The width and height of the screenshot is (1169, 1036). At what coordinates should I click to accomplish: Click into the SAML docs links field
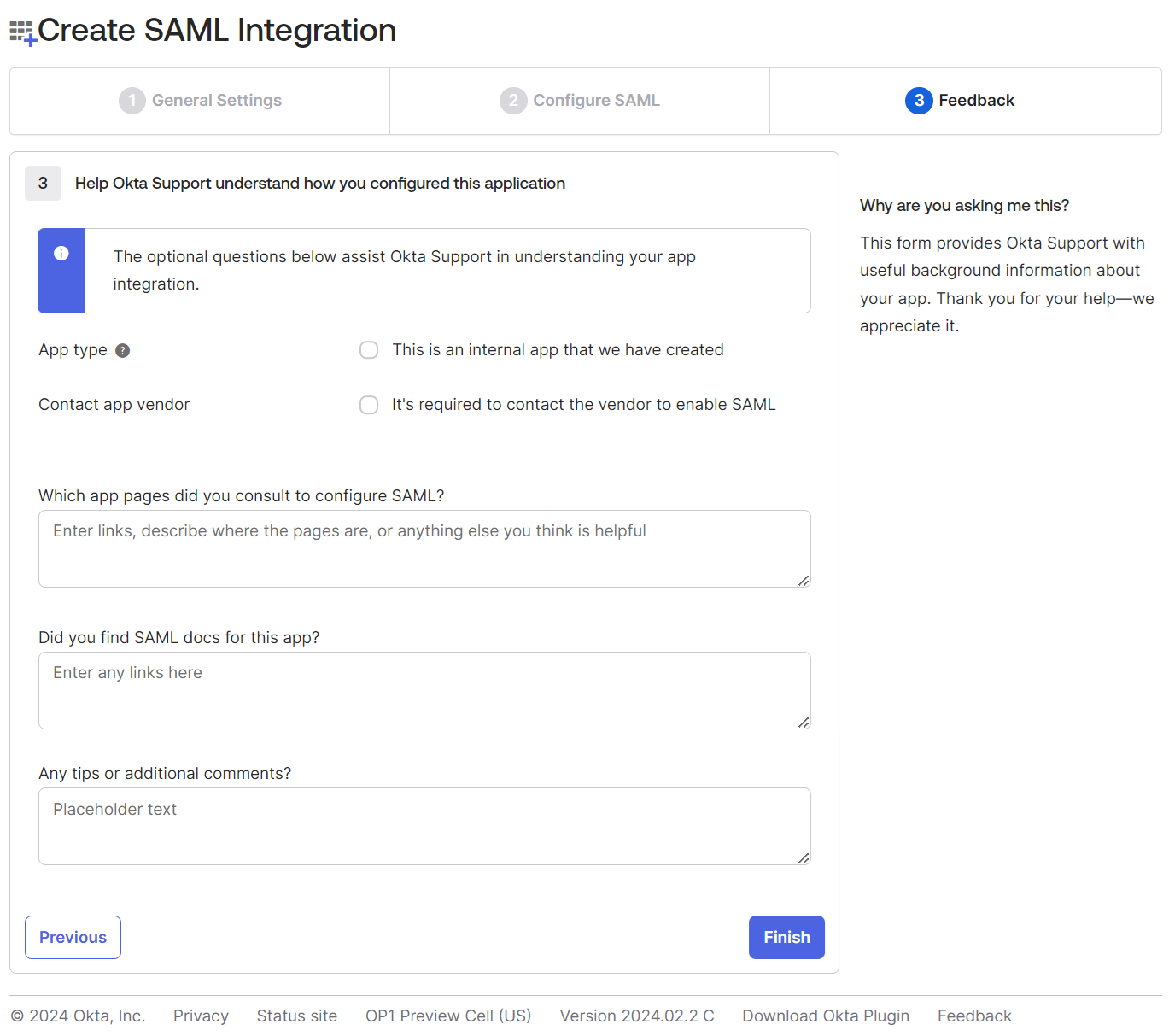click(x=424, y=690)
